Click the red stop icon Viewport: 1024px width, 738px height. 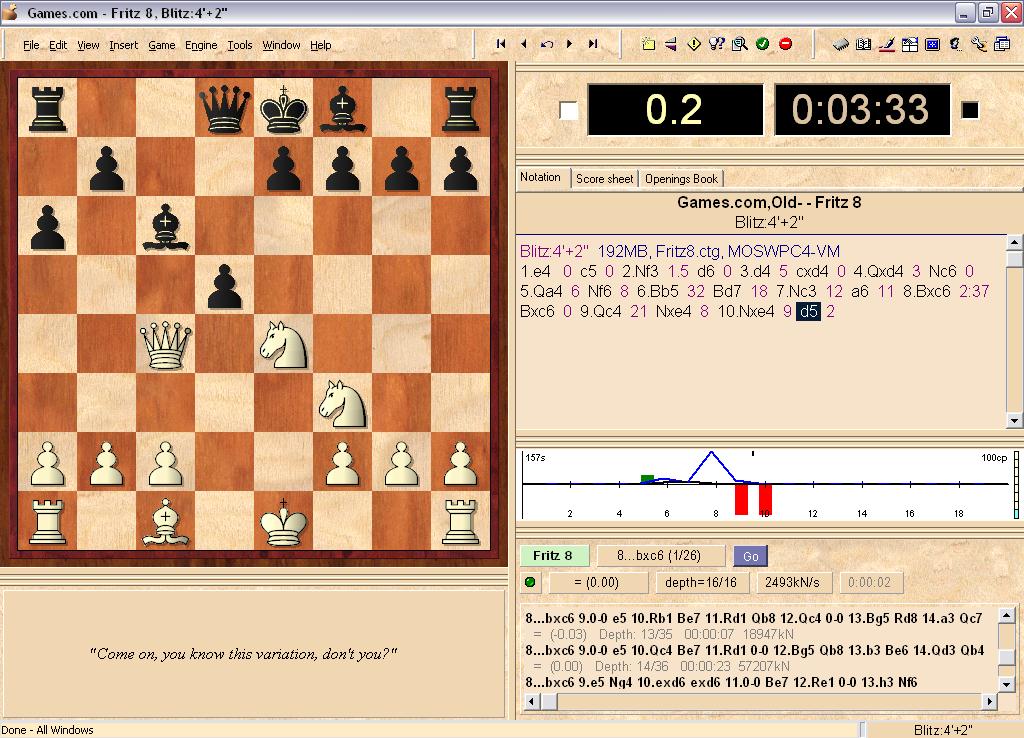(x=786, y=44)
